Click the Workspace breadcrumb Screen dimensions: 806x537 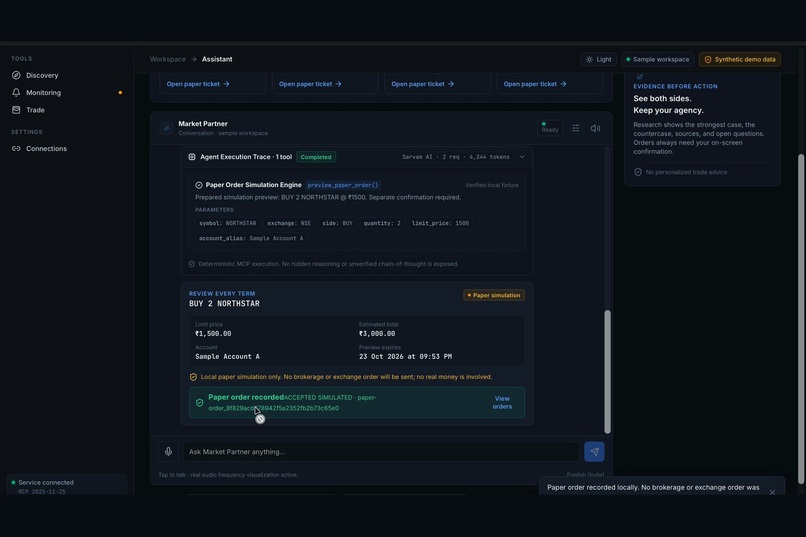coord(168,59)
